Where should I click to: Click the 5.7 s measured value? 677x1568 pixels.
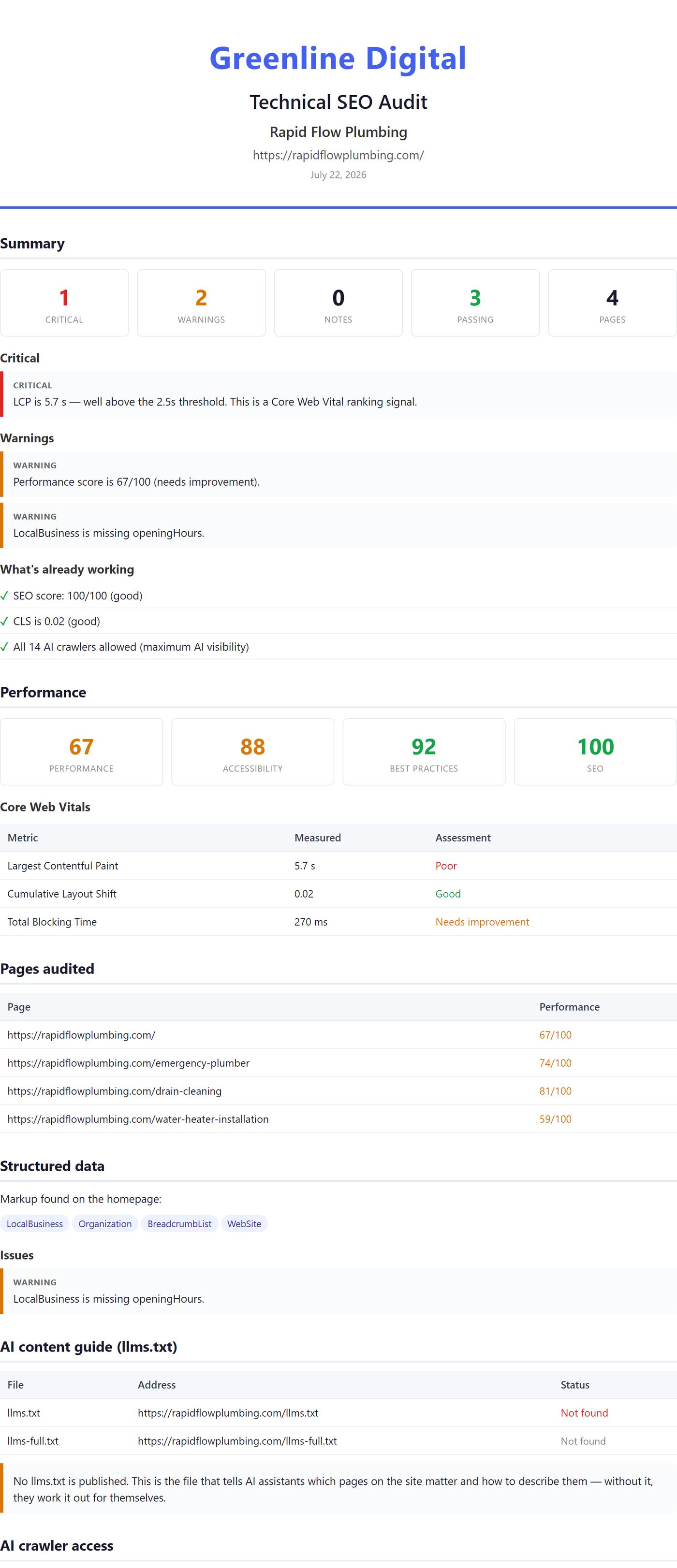pos(305,866)
